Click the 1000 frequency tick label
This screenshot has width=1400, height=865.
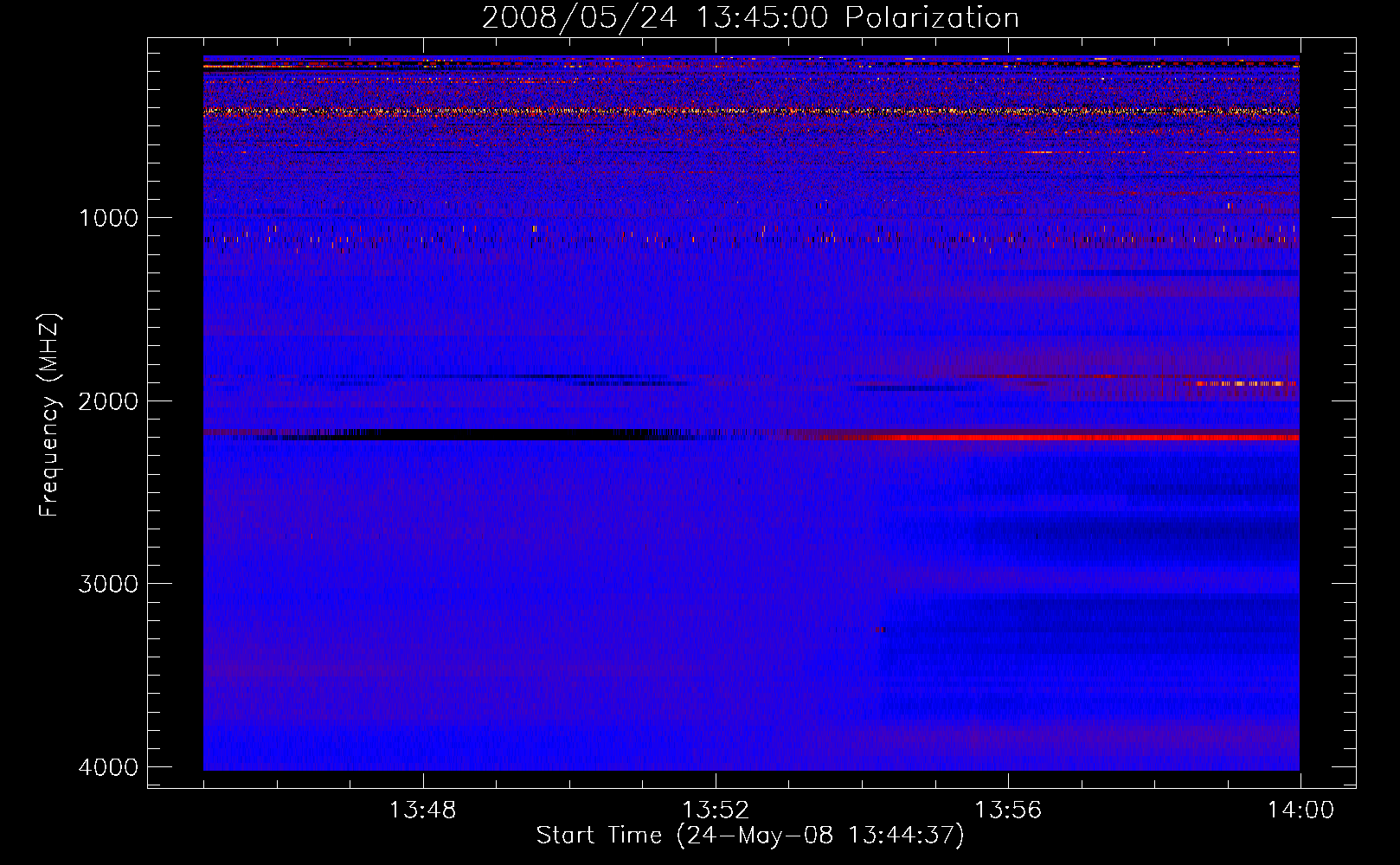click(108, 218)
